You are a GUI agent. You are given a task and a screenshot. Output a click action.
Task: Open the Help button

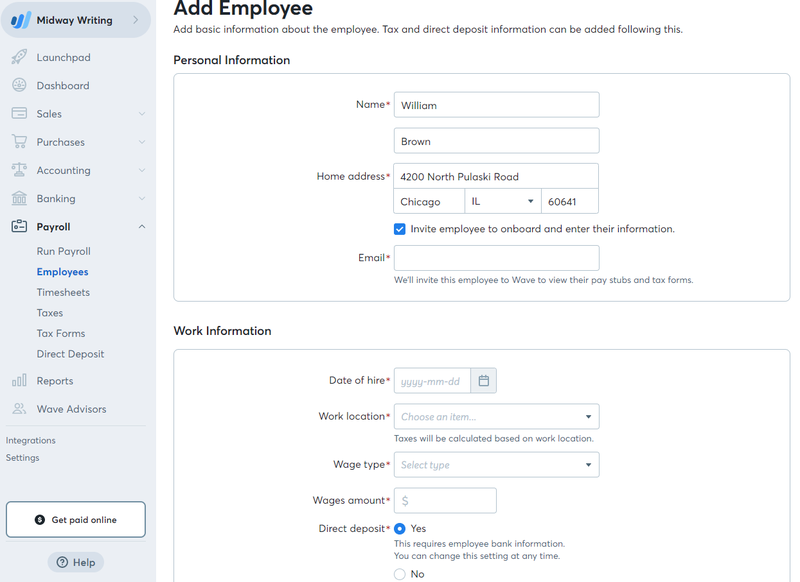click(x=76, y=562)
